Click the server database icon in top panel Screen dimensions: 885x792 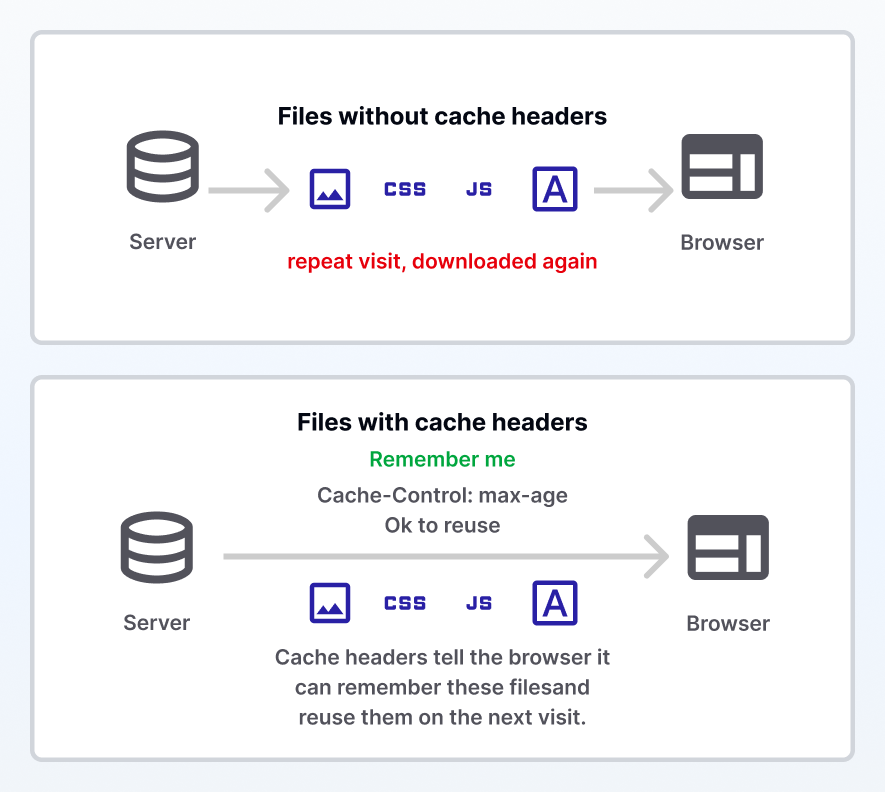click(163, 167)
